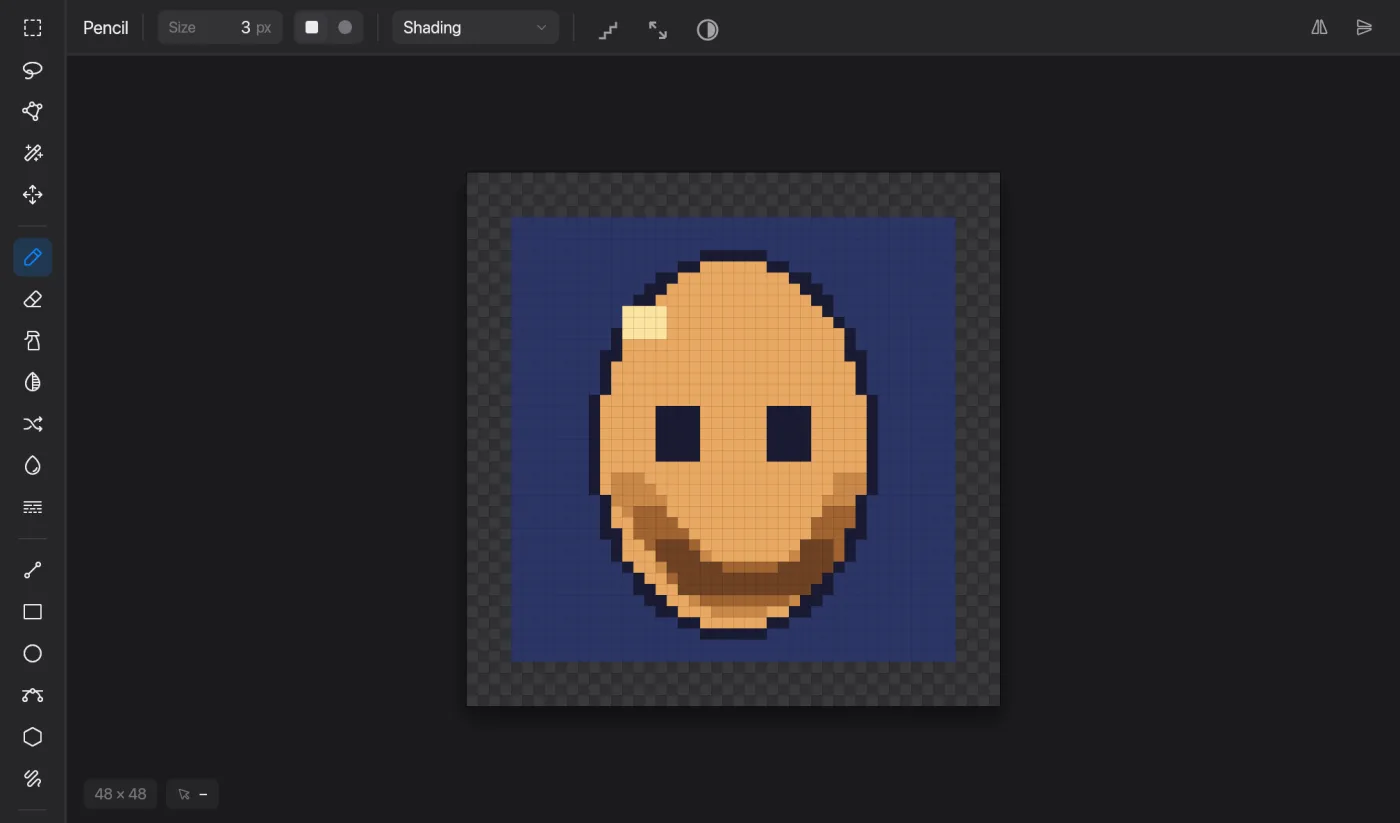
Task: Select the spray can tool
Action: (x=33, y=341)
